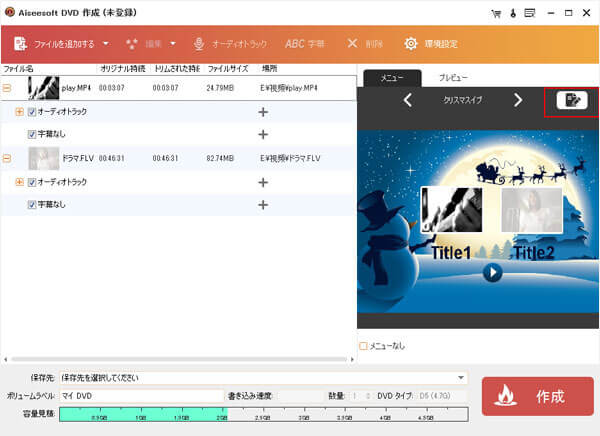600x436 pixels.
Task: Open 環境設定 preferences in toolbar
Action: [432, 44]
